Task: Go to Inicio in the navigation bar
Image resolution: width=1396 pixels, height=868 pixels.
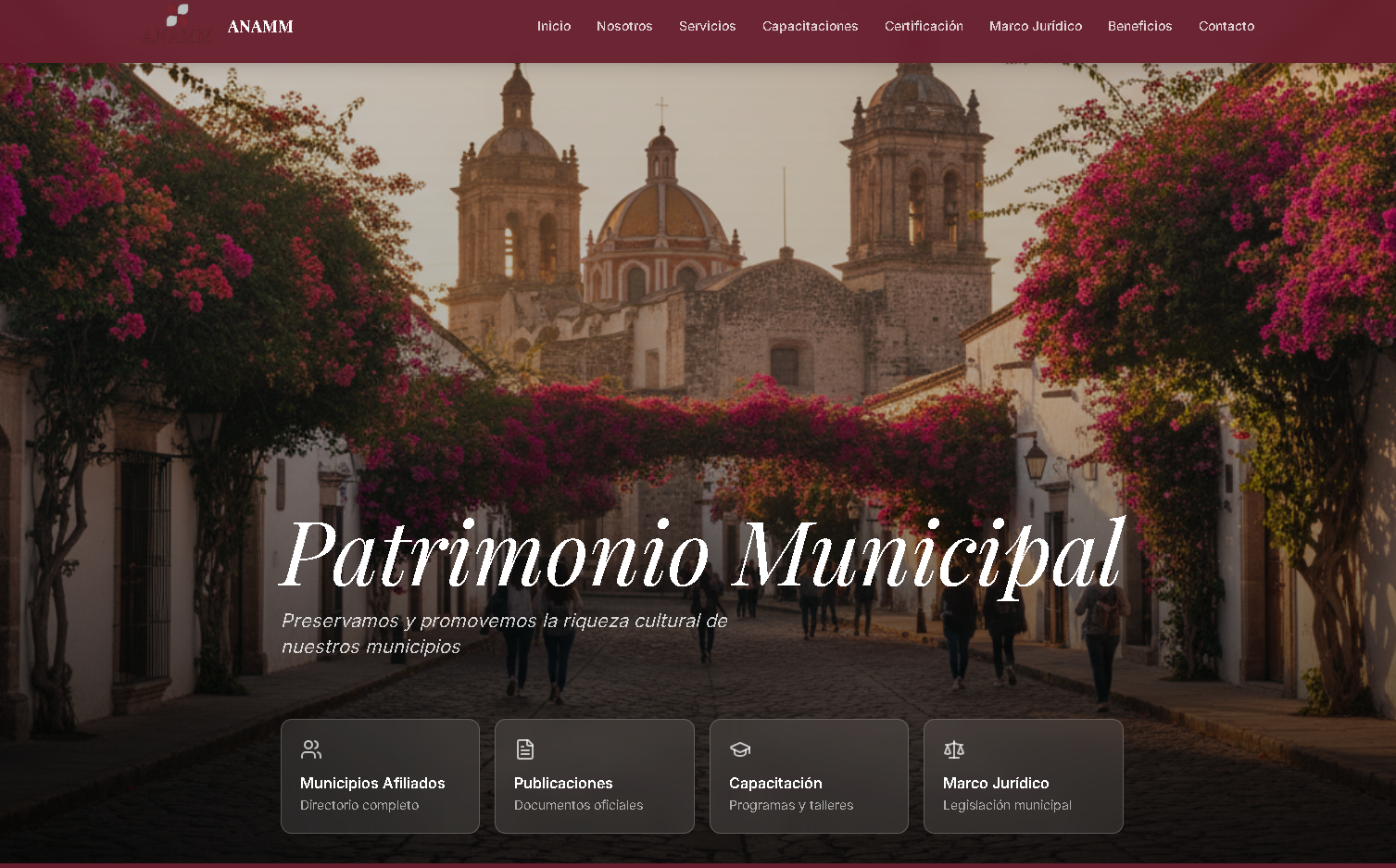Action: (554, 26)
